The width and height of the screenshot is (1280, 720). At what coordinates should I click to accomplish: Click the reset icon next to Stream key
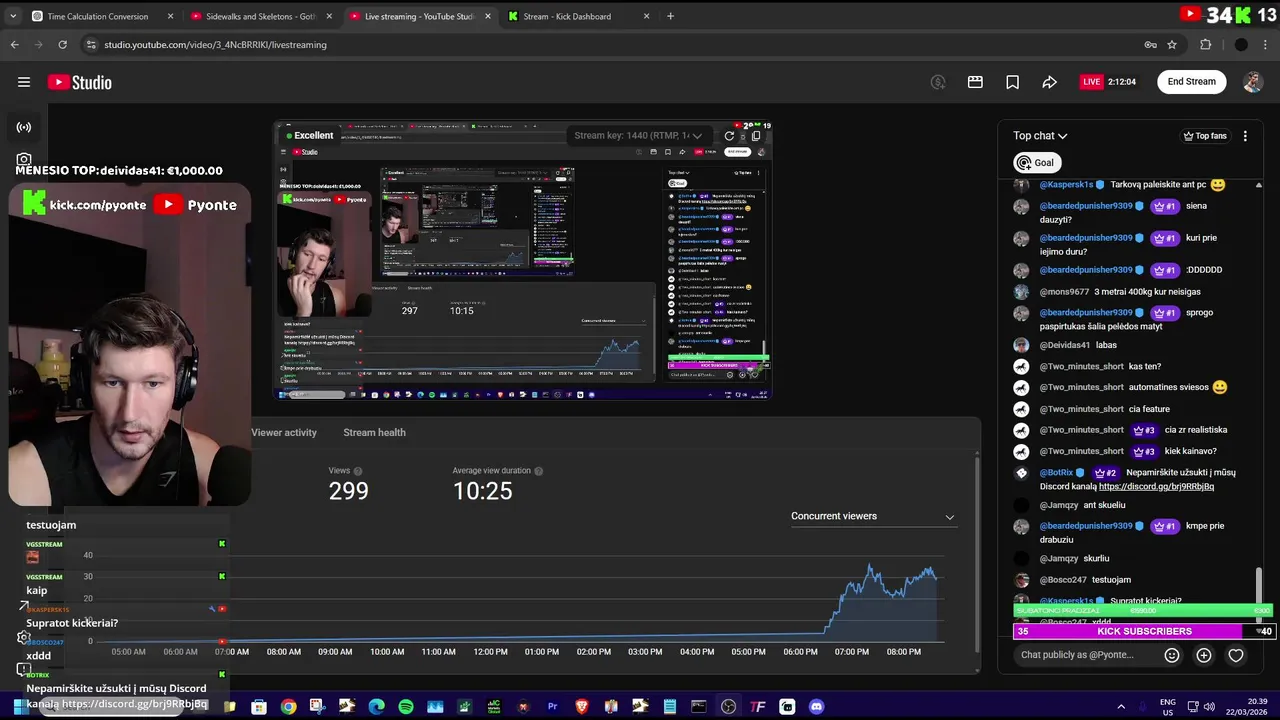(x=729, y=136)
